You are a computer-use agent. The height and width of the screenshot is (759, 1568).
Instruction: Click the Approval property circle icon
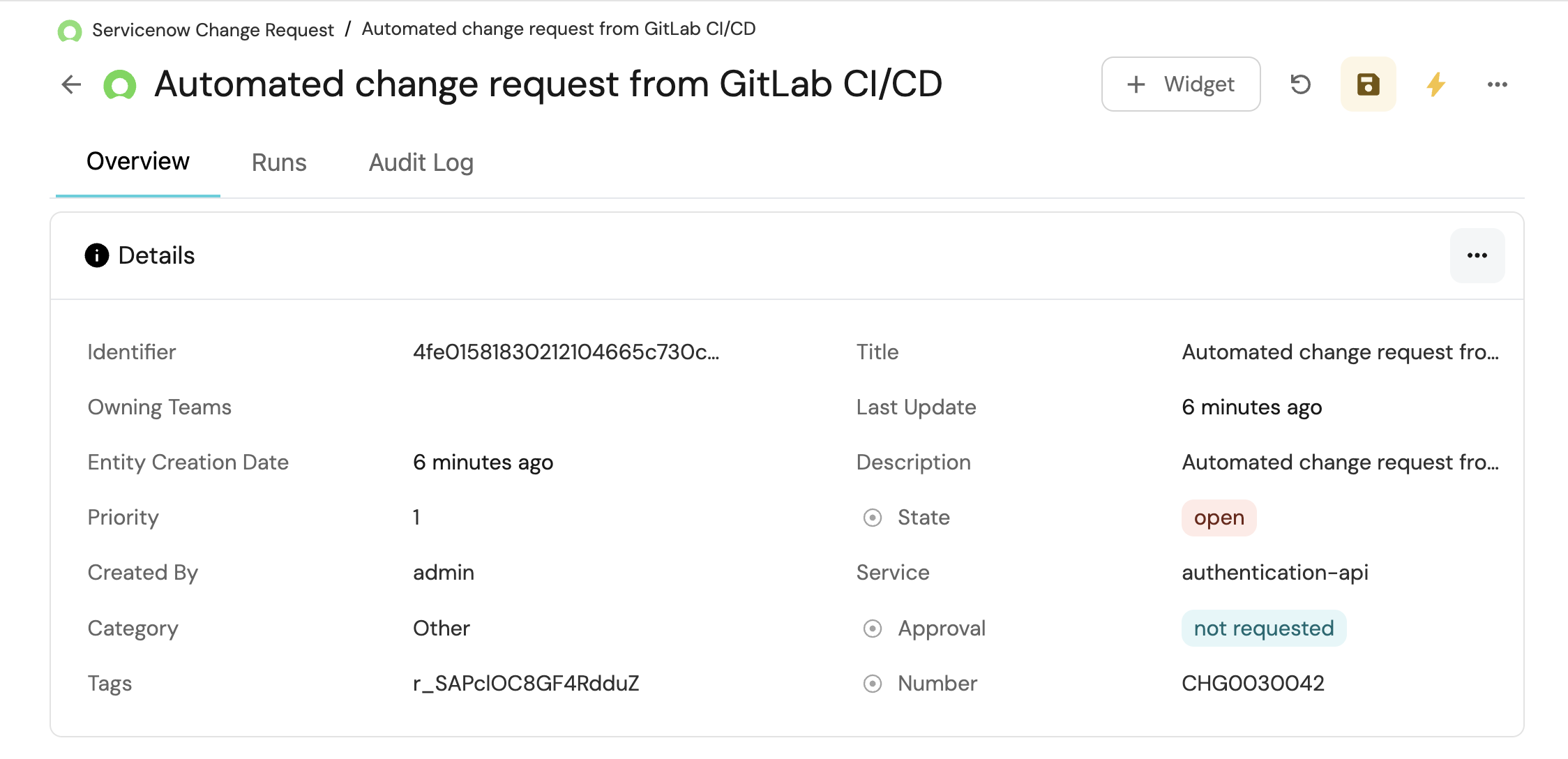pos(873,629)
